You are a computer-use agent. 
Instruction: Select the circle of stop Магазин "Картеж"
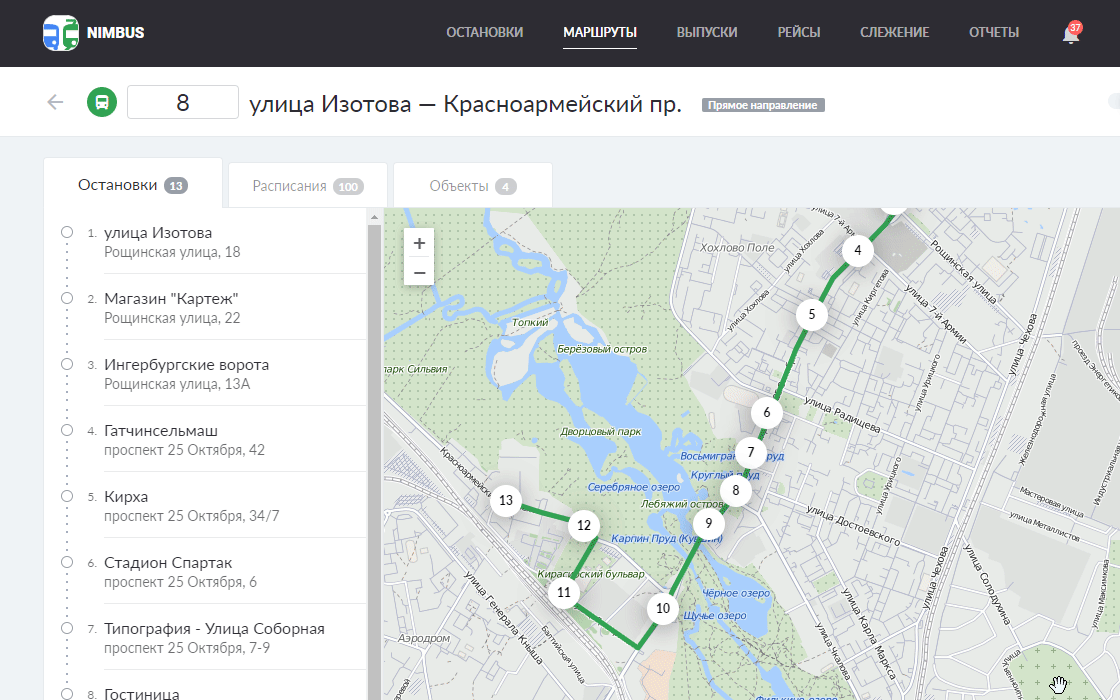point(67,298)
